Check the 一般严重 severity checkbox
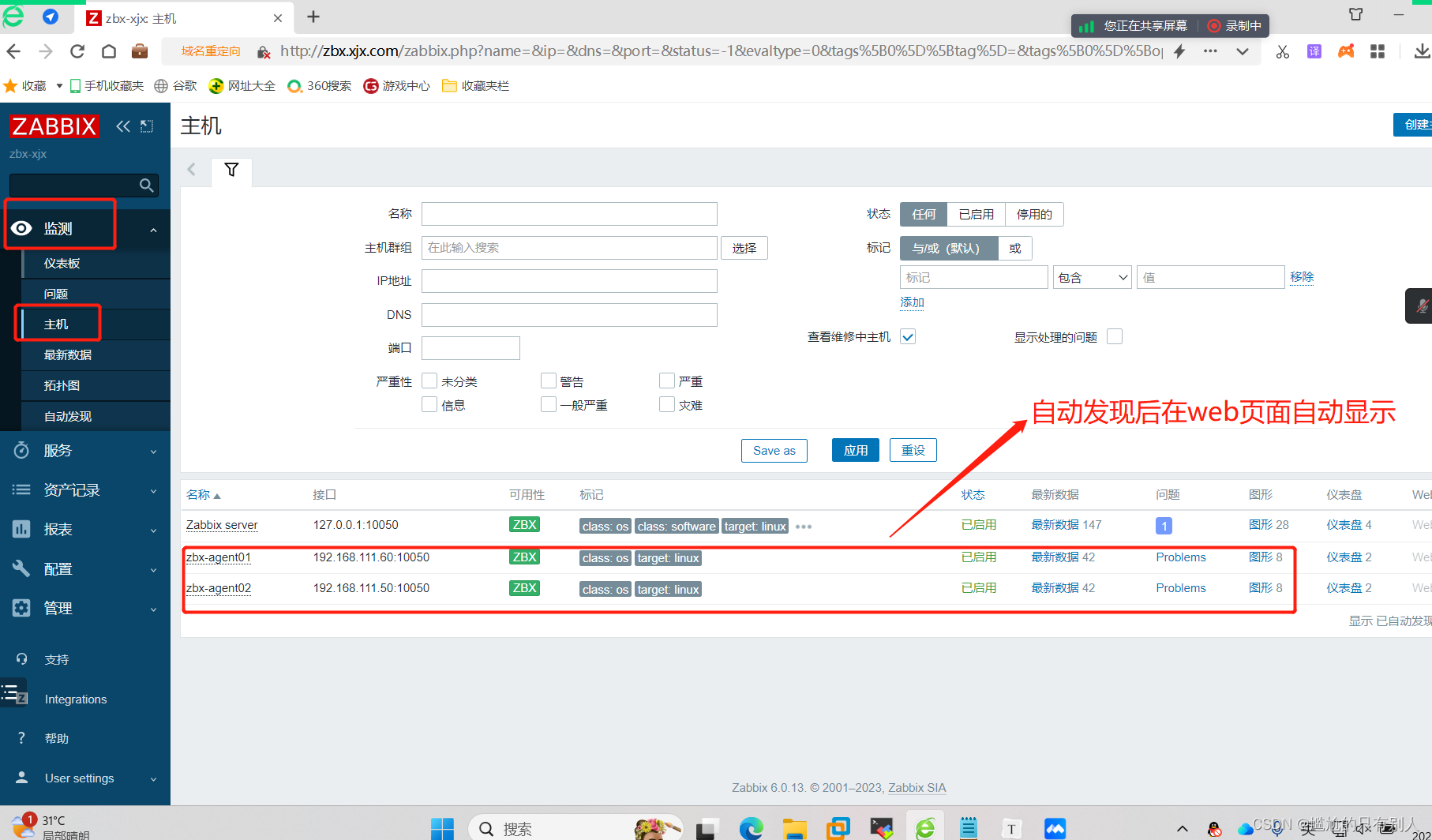This screenshot has height=840, width=1432. point(549,405)
